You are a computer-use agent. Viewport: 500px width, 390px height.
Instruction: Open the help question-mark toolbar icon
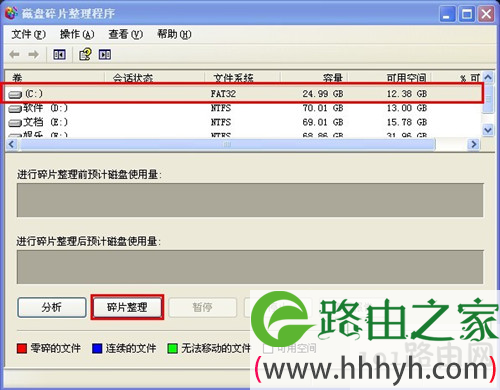click(85, 54)
